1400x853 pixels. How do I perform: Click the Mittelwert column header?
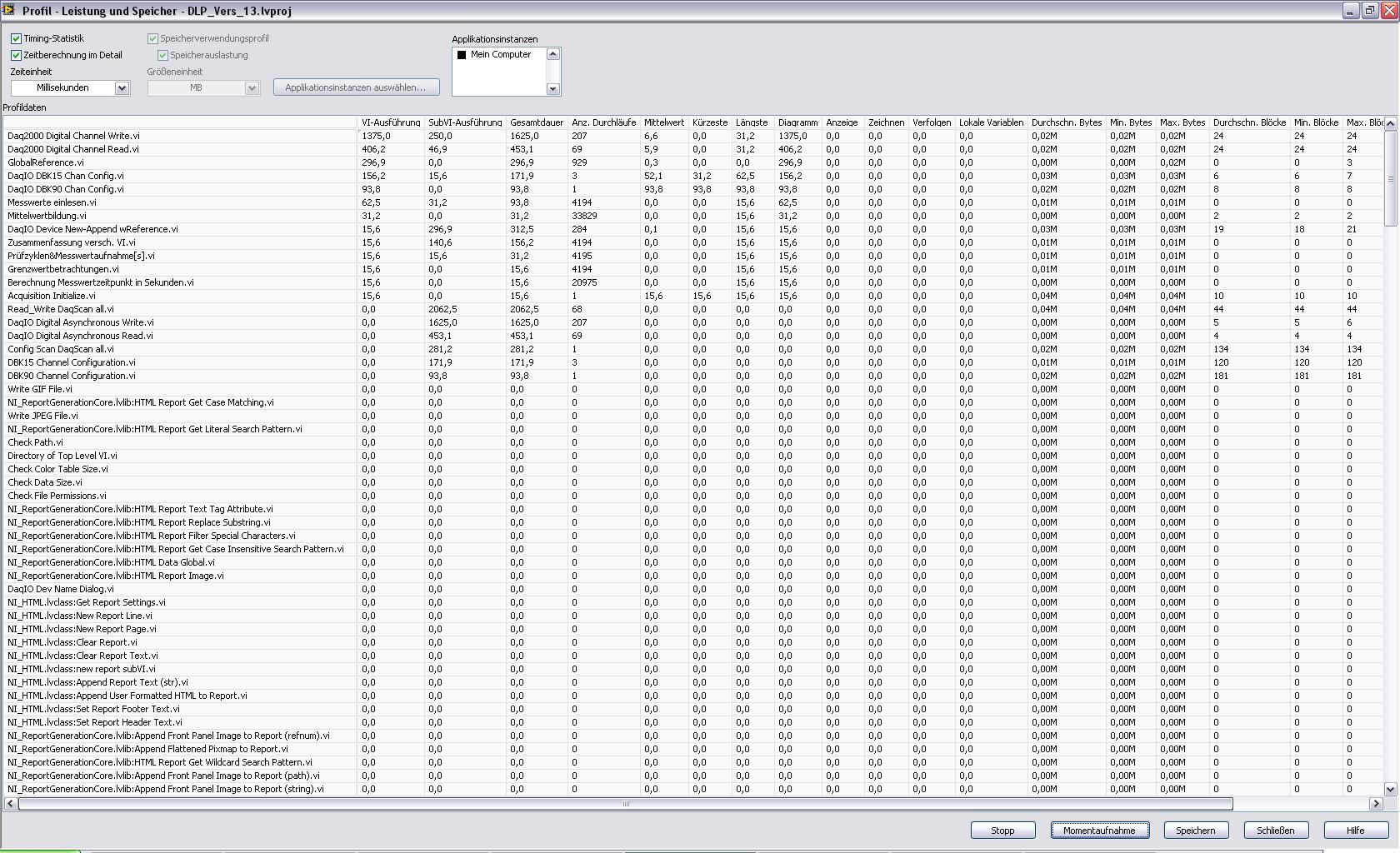664,122
